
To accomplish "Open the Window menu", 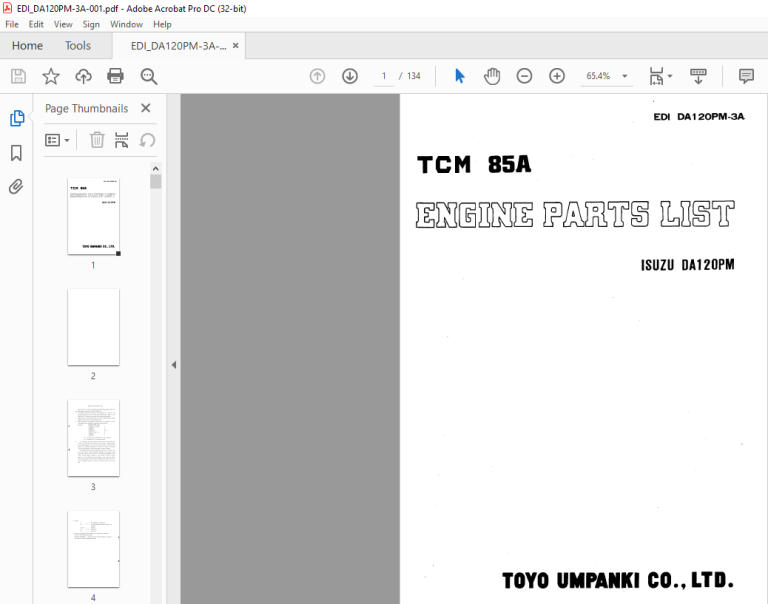I will tap(126, 24).
